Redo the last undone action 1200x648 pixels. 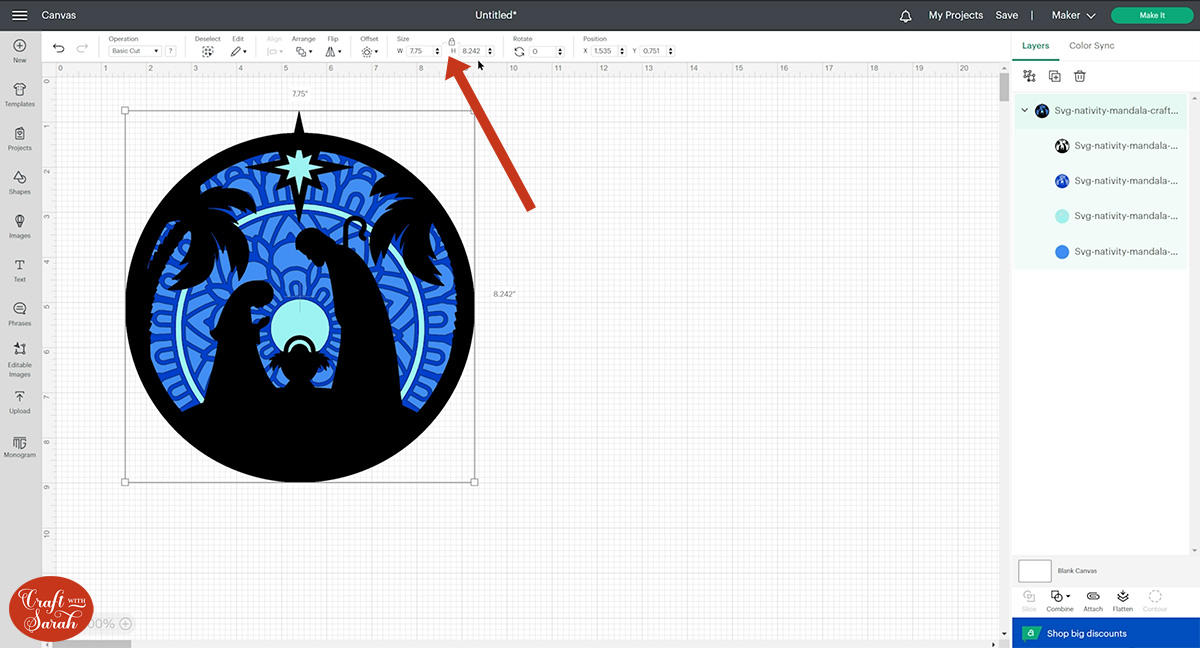[x=82, y=48]
